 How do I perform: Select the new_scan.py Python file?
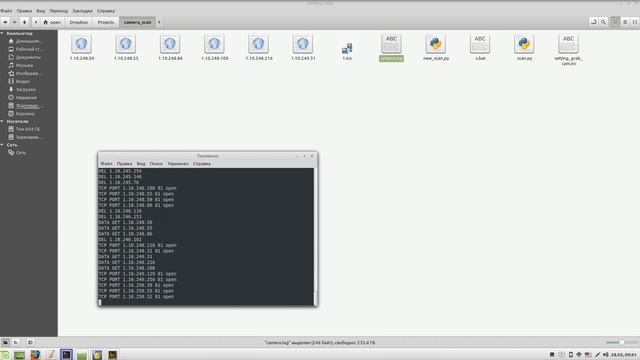pyautogui.click(x=436, y=47)
